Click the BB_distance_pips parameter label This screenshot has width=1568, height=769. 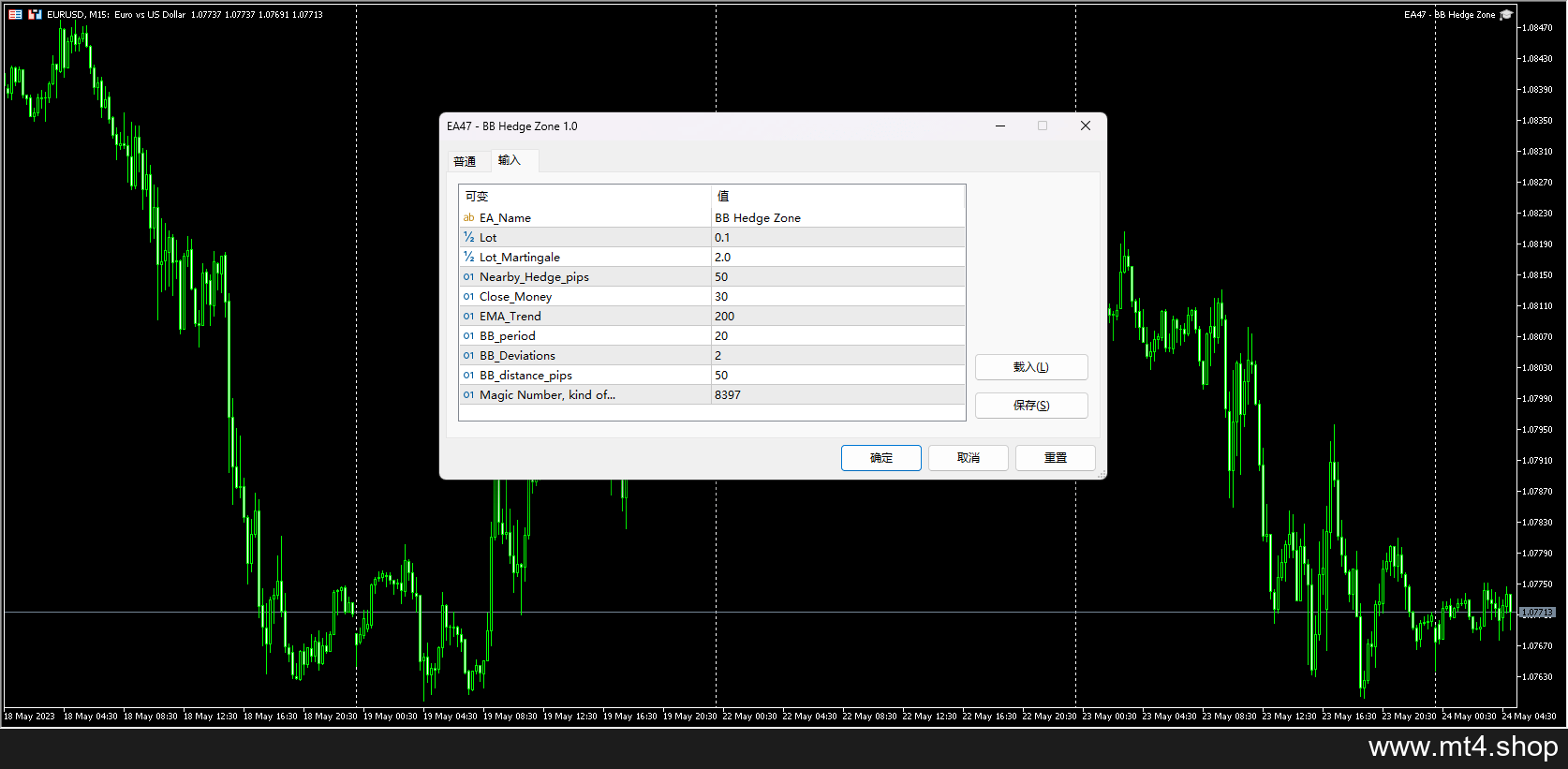coord(525,376)
